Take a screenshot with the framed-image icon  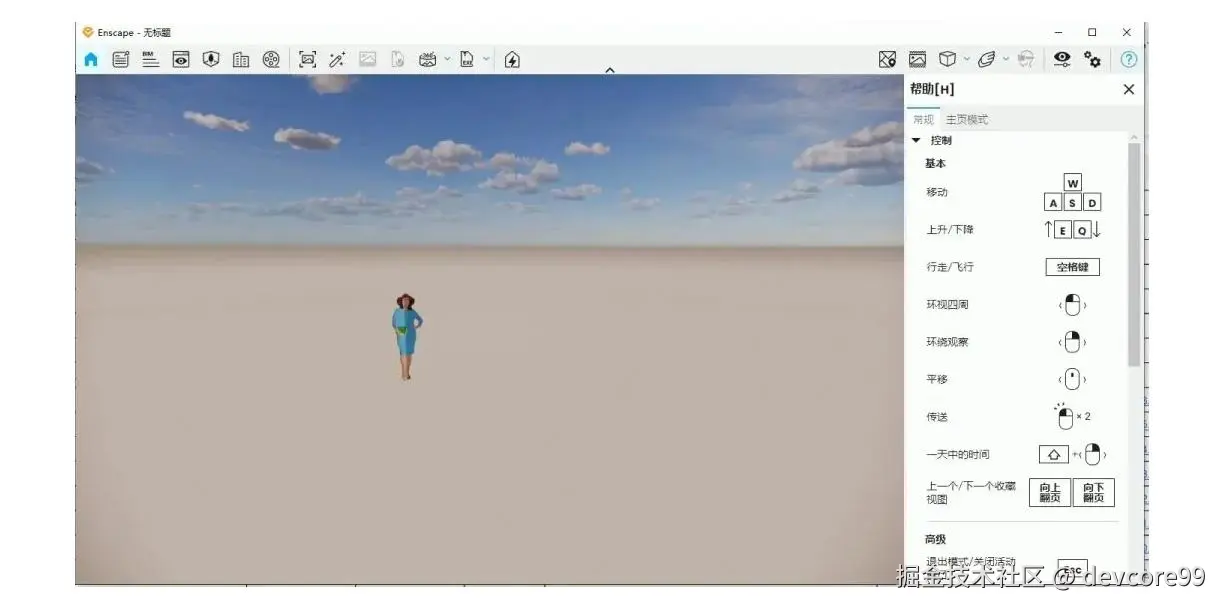coord(308,59)
